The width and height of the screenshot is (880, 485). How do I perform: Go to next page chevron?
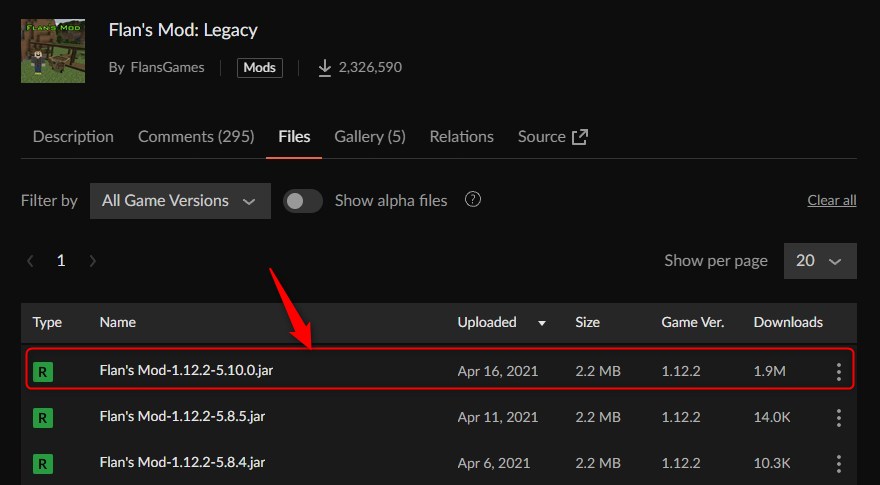coord(93,260)
